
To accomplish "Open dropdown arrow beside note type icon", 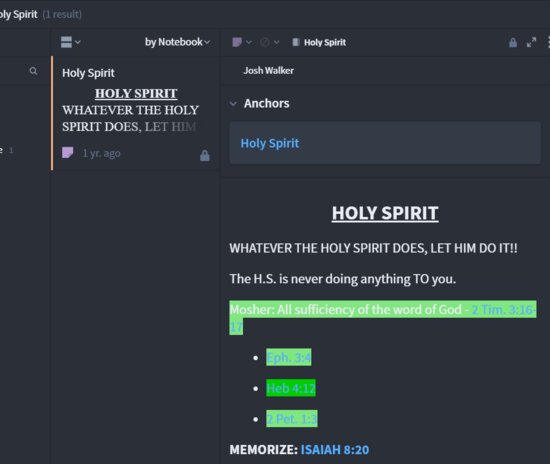I will point(249,42).
